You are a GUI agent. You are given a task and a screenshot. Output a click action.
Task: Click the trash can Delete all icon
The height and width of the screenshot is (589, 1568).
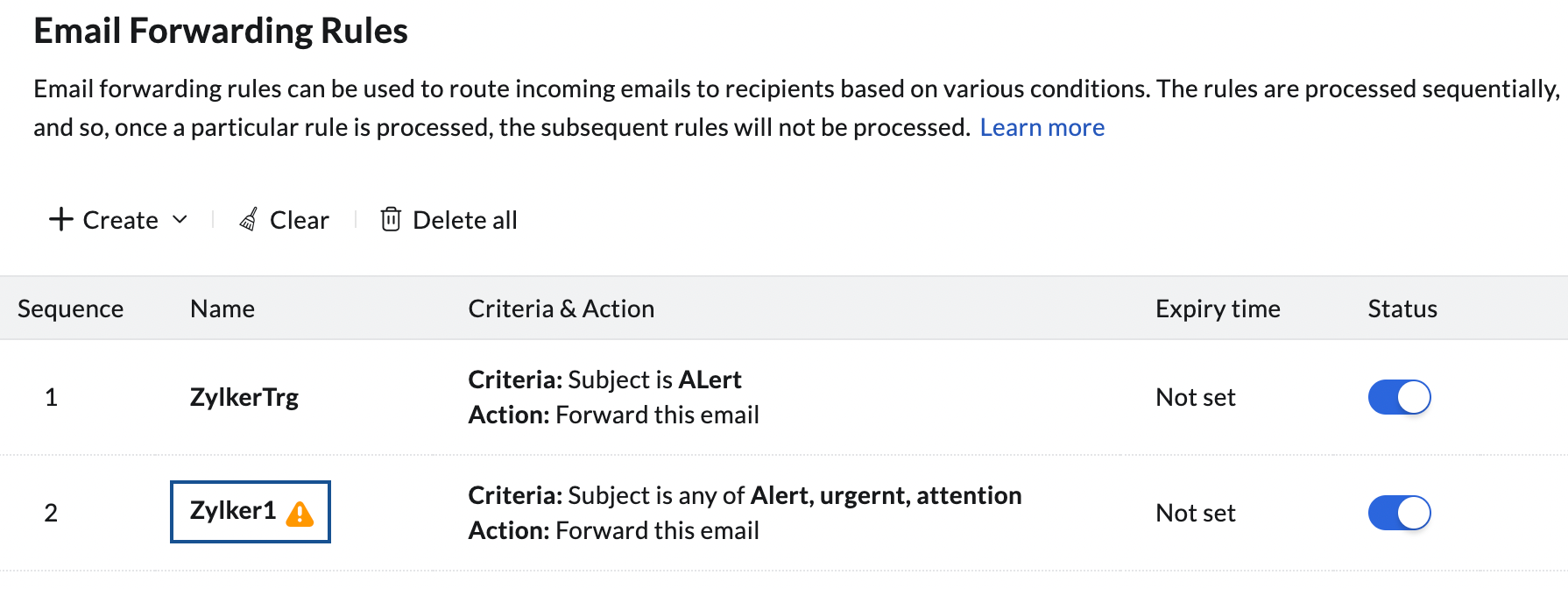pyautogui.click(x=391, y=219)
